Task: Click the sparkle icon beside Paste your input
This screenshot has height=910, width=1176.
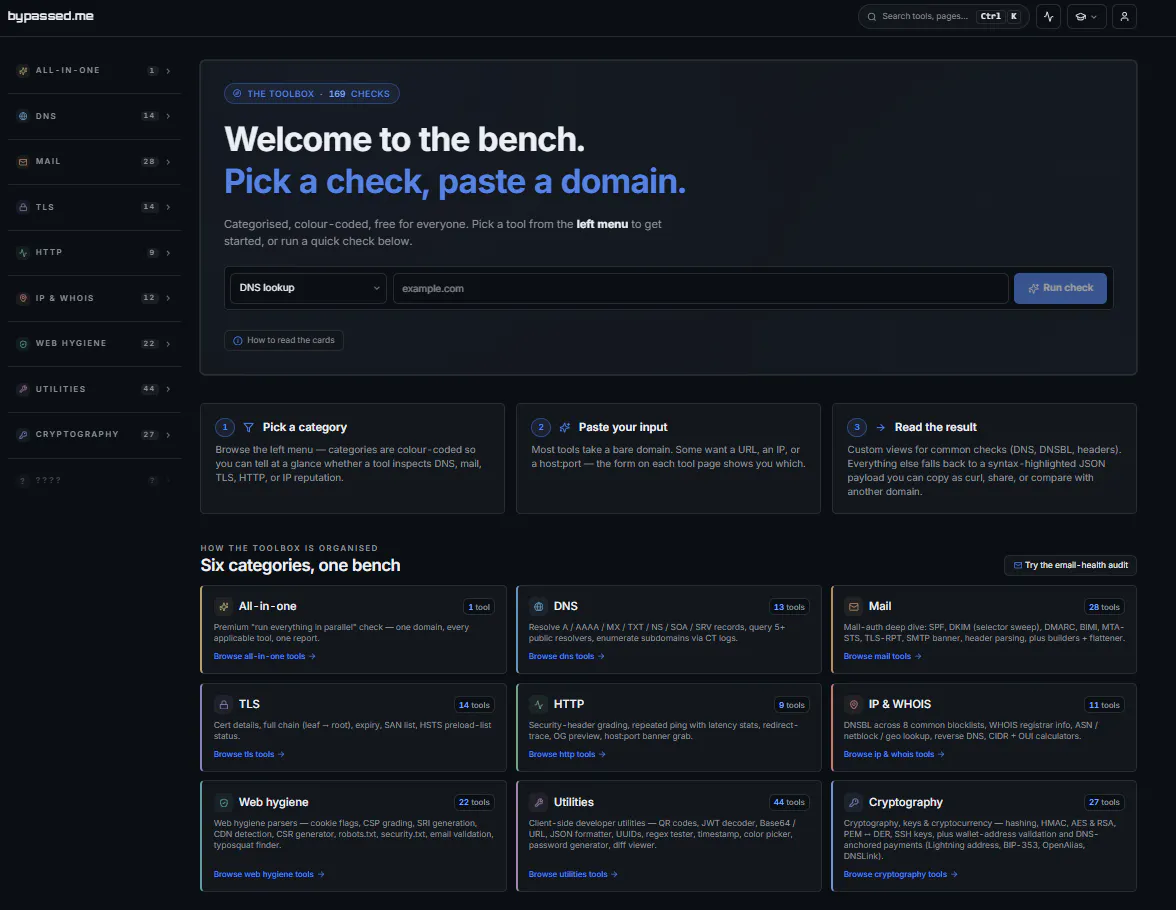Action: point(565,428)
